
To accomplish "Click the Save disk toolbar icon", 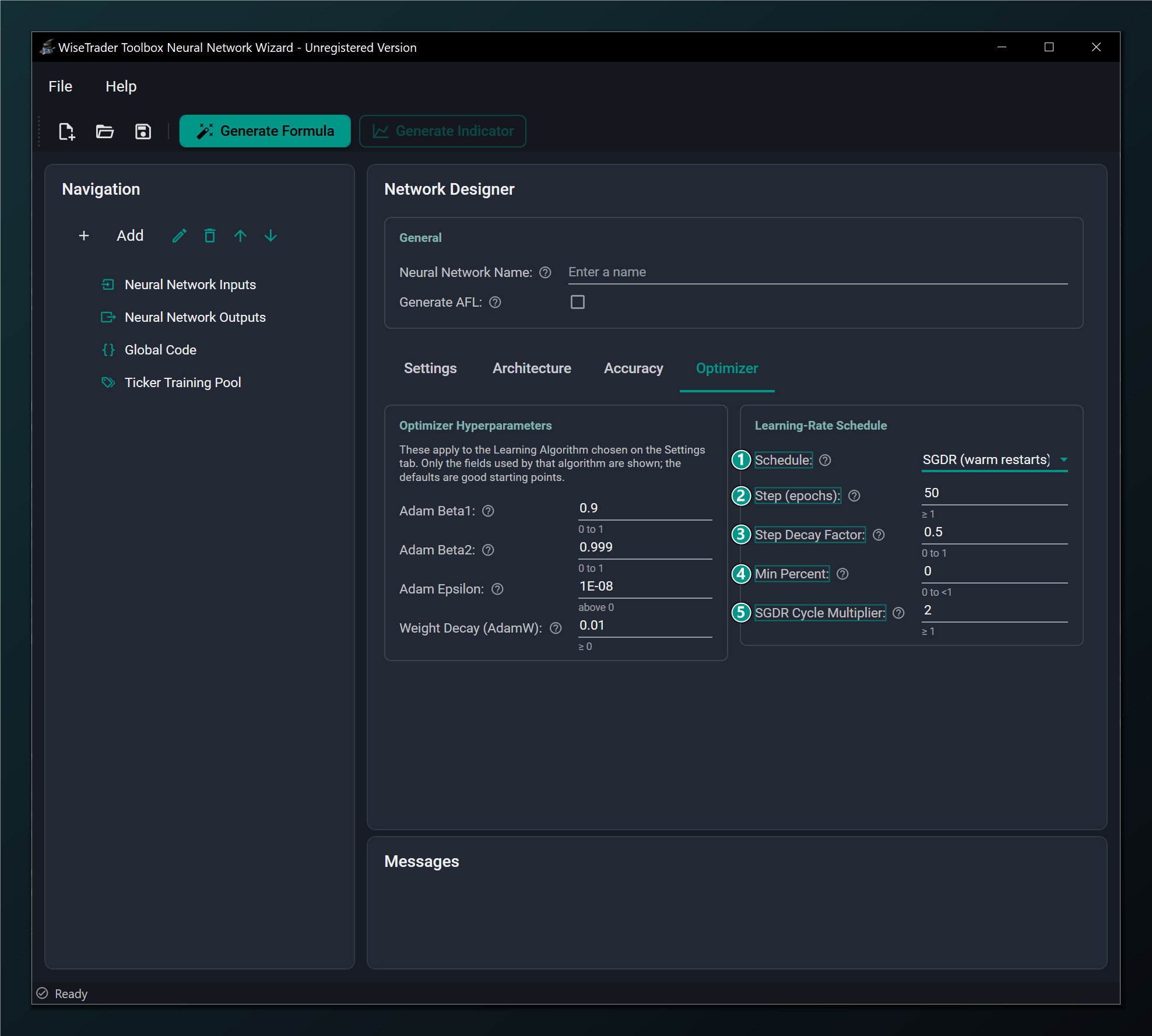I will (143, 131).
